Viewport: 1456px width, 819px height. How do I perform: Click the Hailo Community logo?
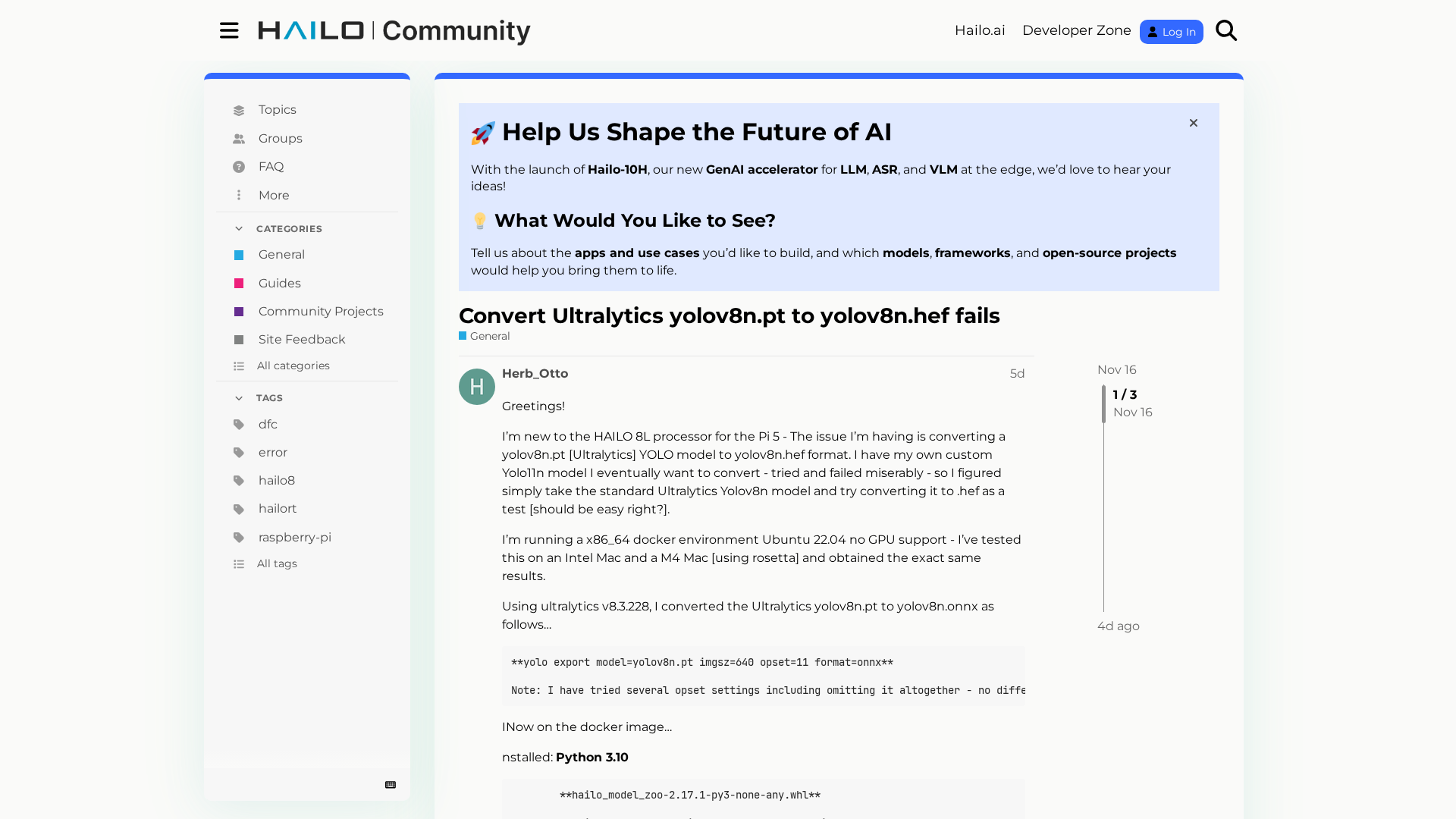point(394,30)
